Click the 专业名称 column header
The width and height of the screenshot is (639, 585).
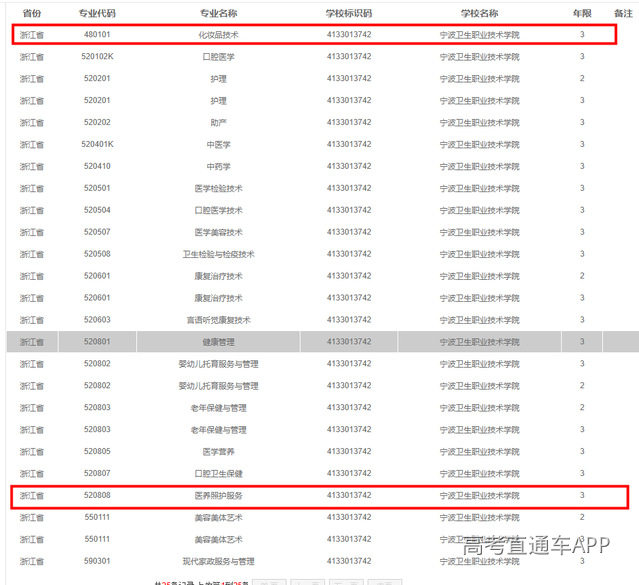pos(217,13)
